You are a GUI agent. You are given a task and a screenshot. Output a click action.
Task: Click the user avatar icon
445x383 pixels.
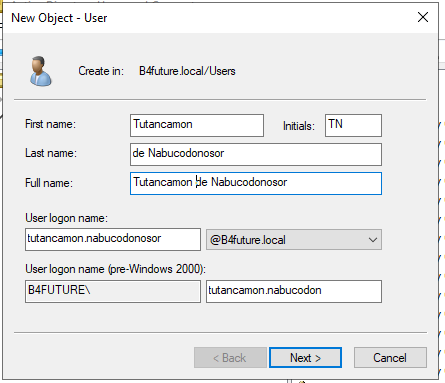tap(40, 71)
